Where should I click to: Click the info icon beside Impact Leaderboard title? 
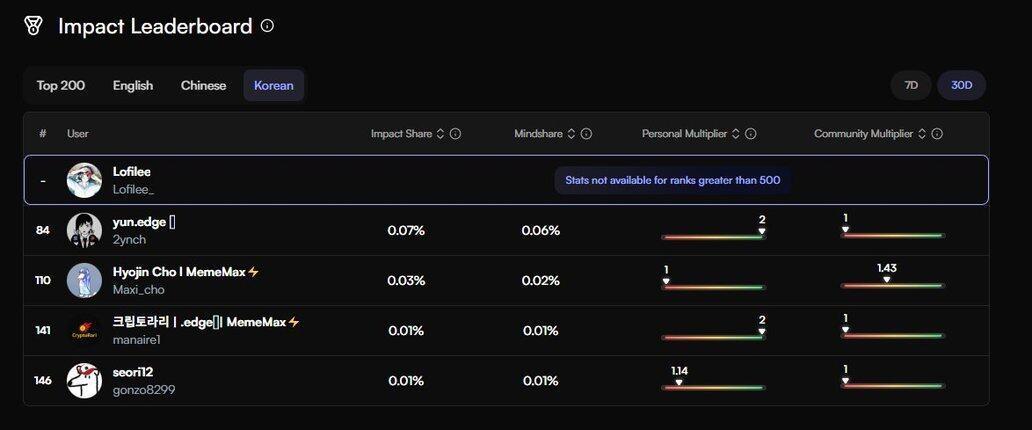point(267,26)
